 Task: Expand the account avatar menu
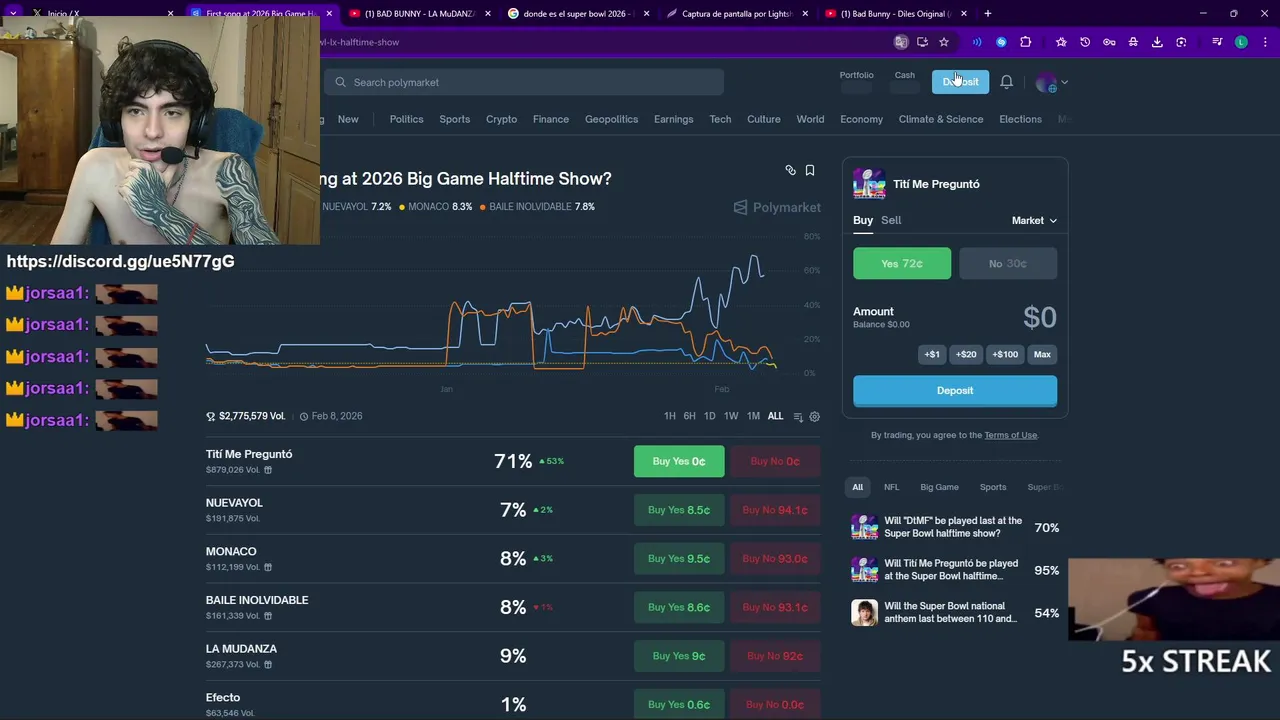[1051, 83]
